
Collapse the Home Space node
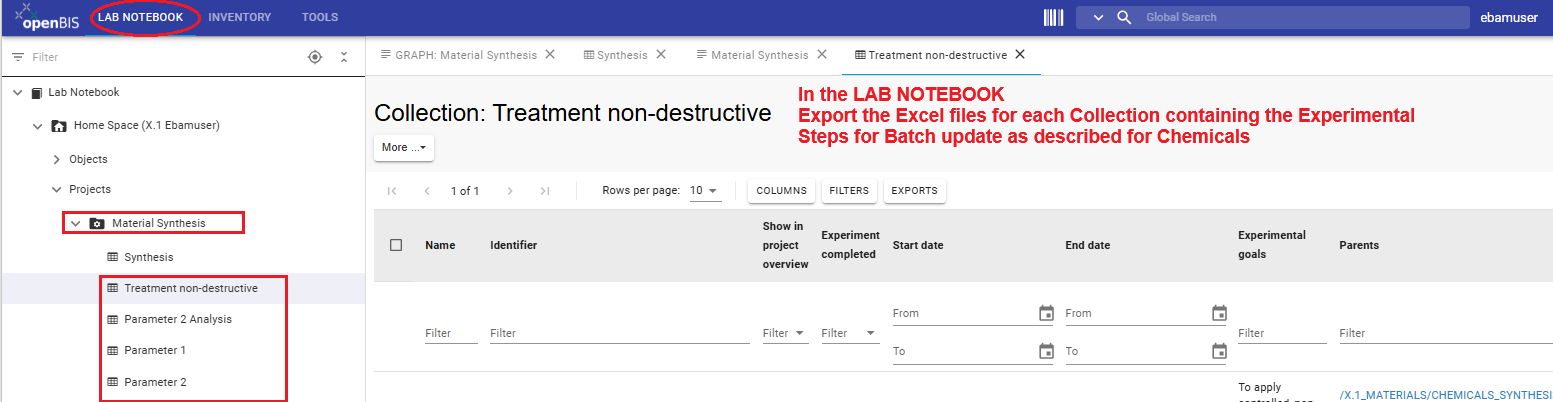pyautogui.click(x=38, y=126)
